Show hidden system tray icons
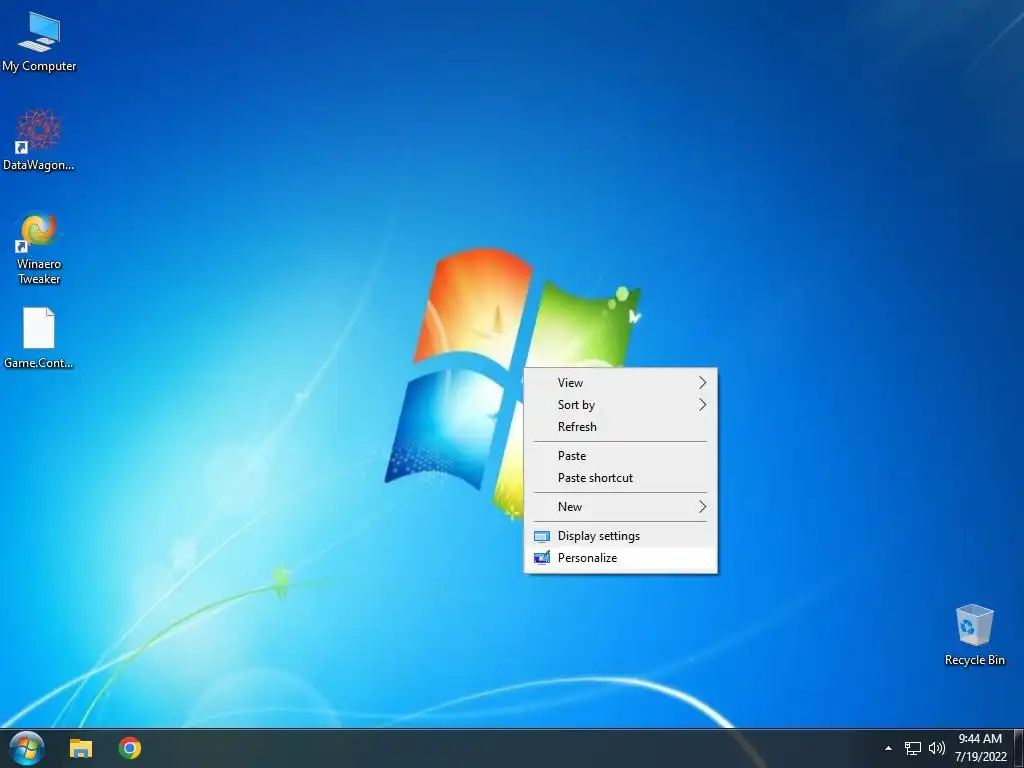Viewport: 1024px width, 768px height. click(x=888, y=748)
